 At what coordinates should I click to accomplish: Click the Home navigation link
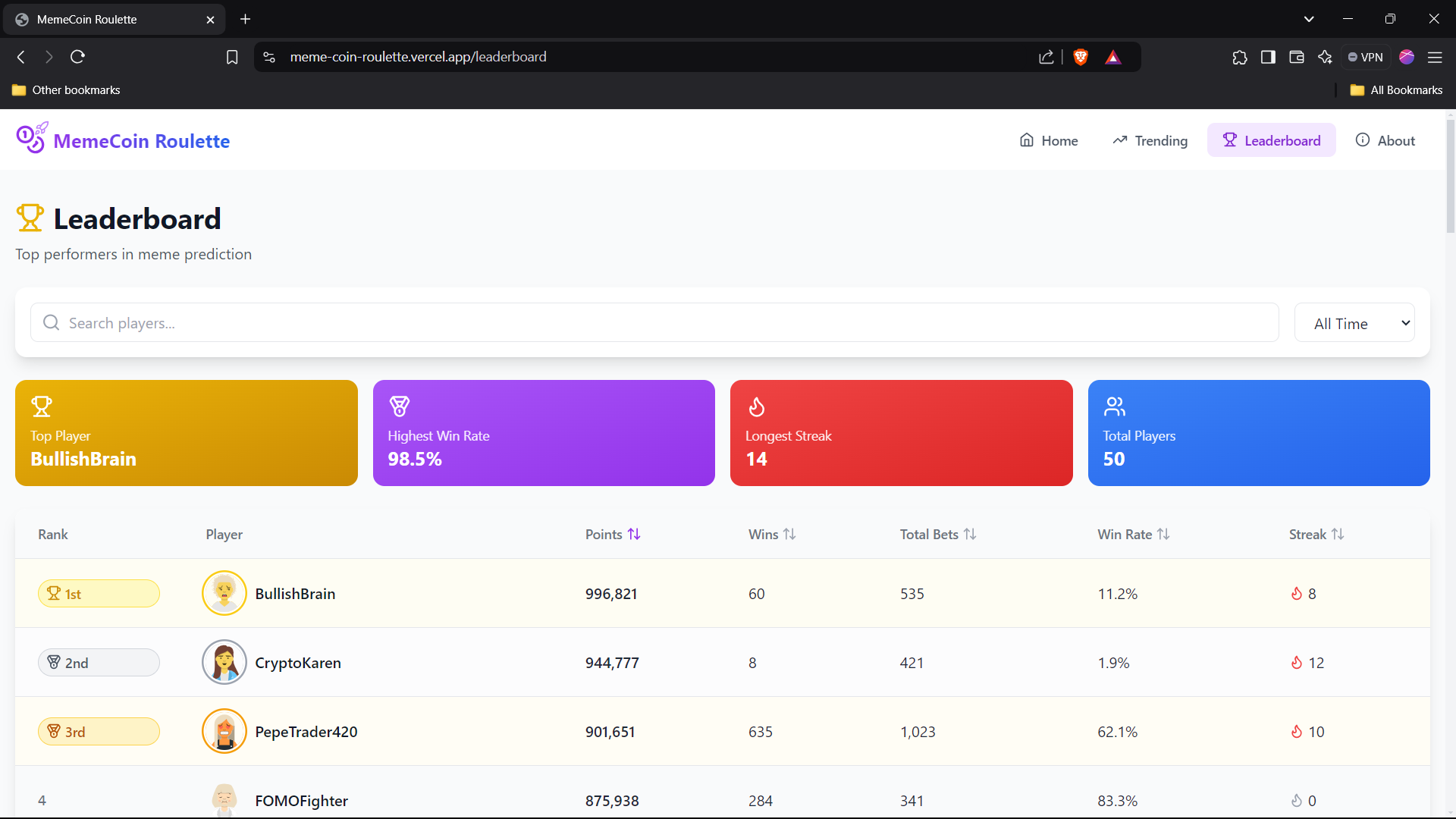[1049, 140]
